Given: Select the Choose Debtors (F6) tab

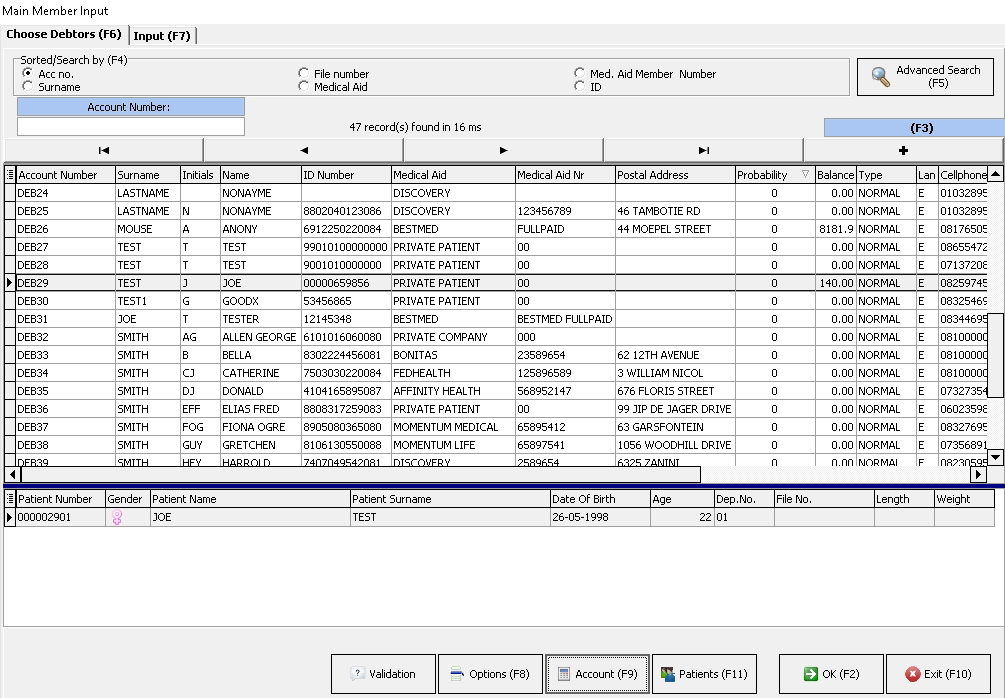Looking at the screenshot, I should tap(64, 35).
